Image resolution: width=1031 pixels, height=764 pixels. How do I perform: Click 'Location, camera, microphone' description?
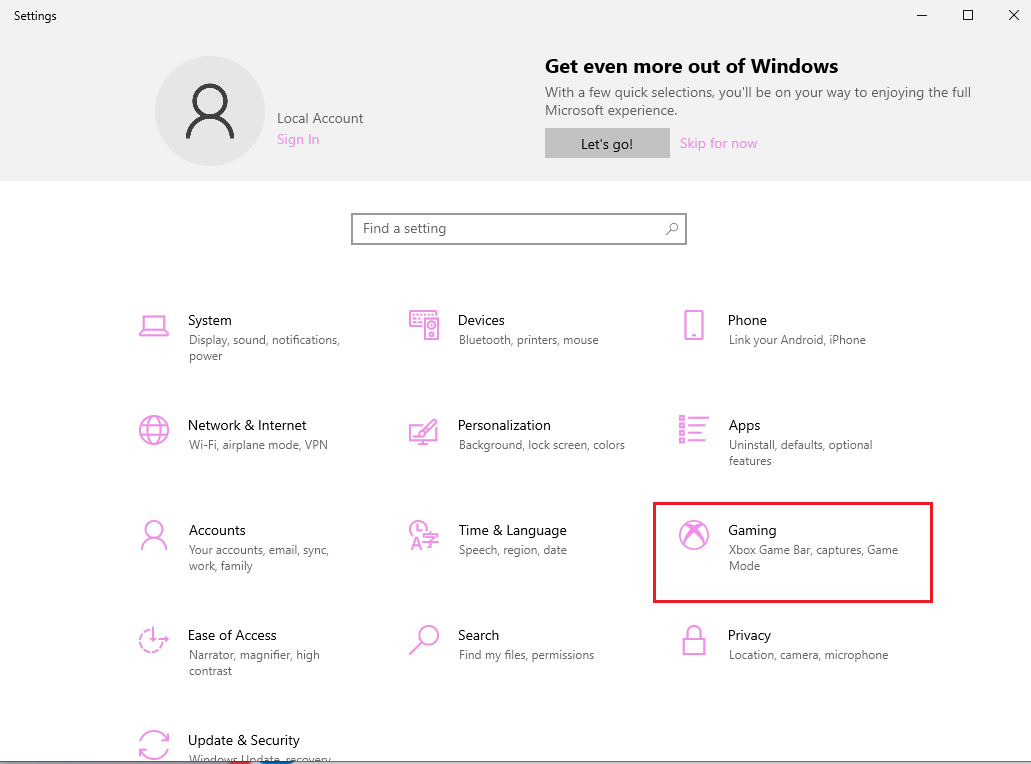[x=808, y=655]
